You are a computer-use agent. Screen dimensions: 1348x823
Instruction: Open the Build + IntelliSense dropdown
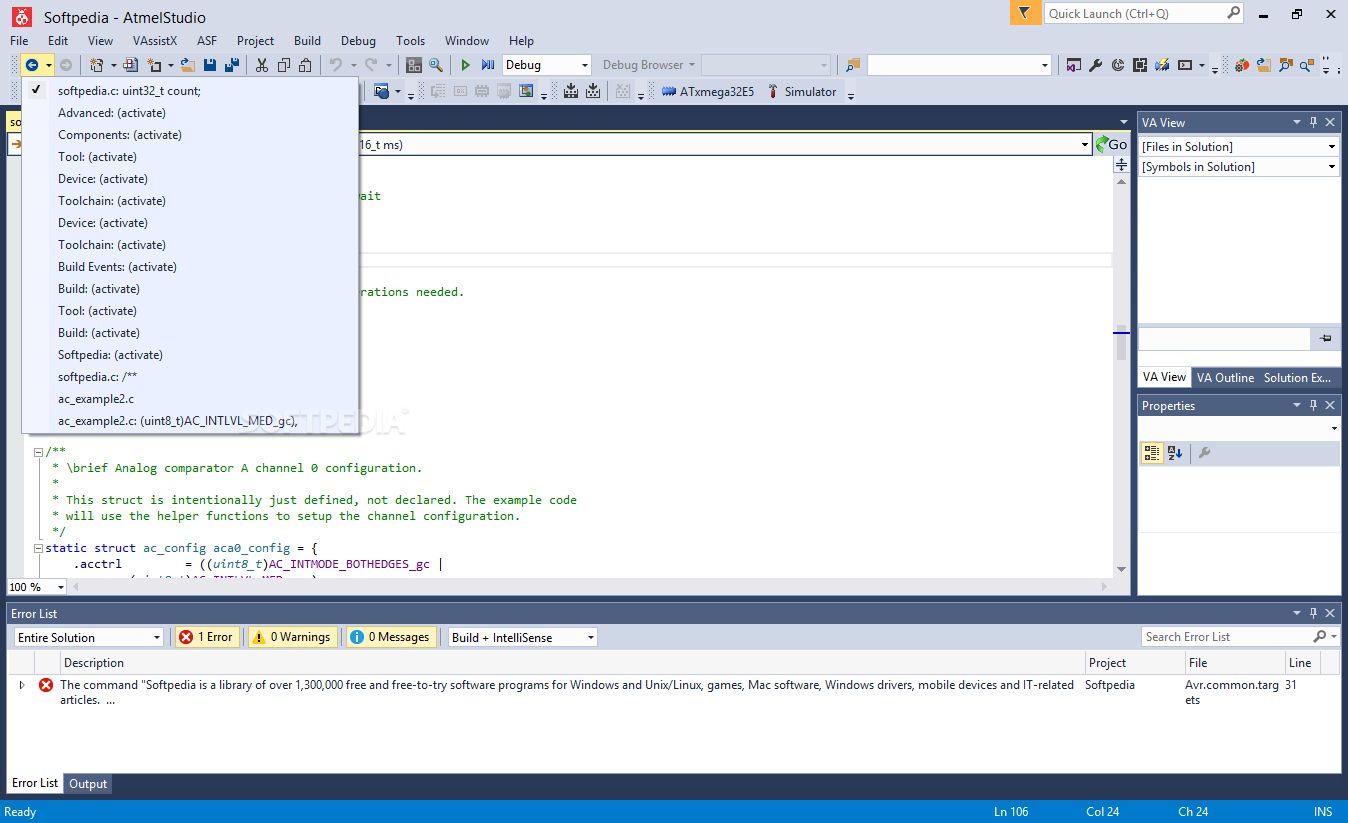click(x=590, y=637)
